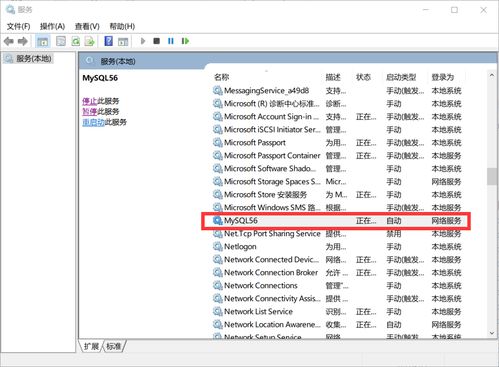Select the MessagingService_a49d8 row icon

click(218, 91)
